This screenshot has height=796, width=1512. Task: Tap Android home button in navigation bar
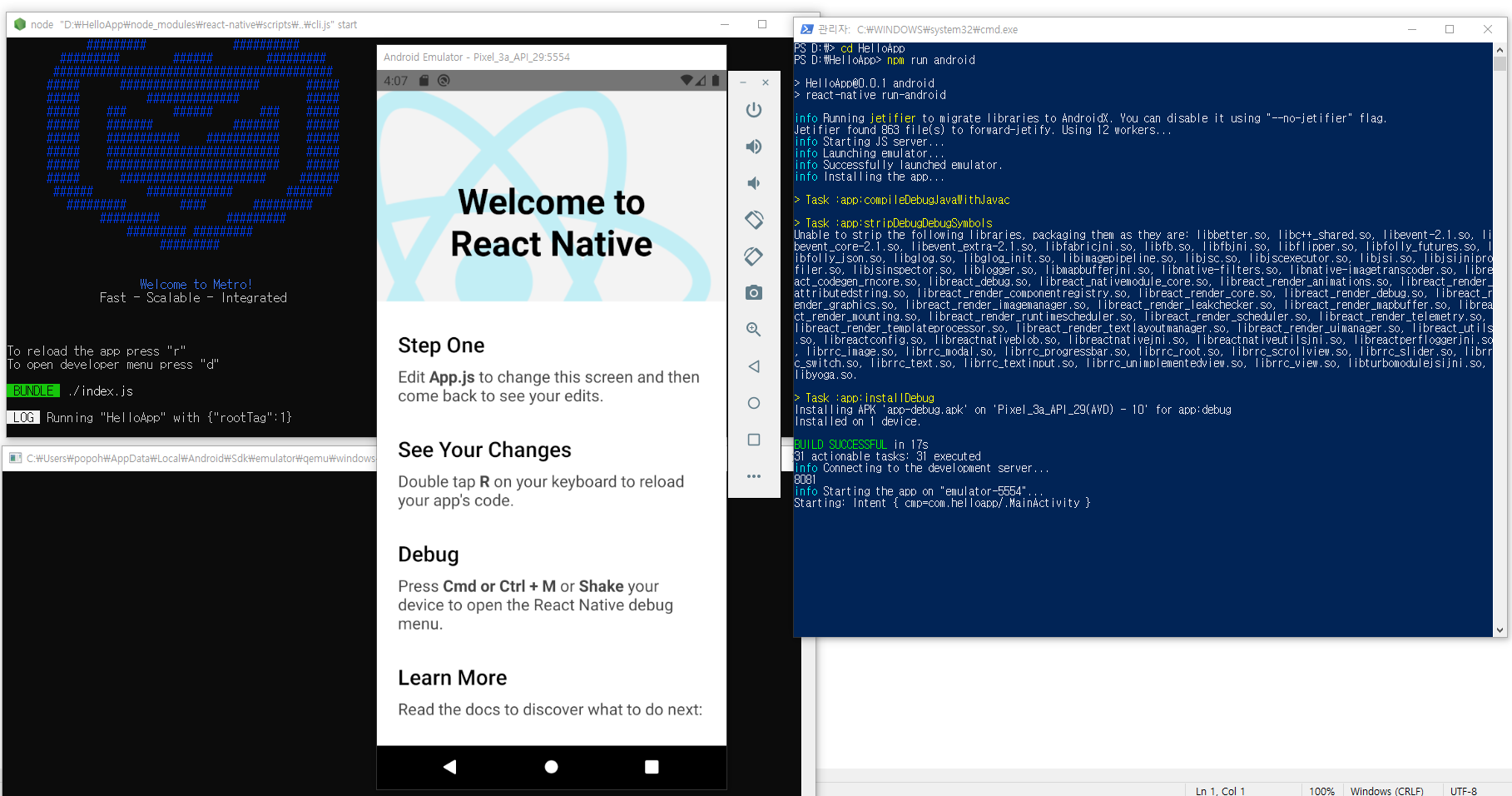551,767
